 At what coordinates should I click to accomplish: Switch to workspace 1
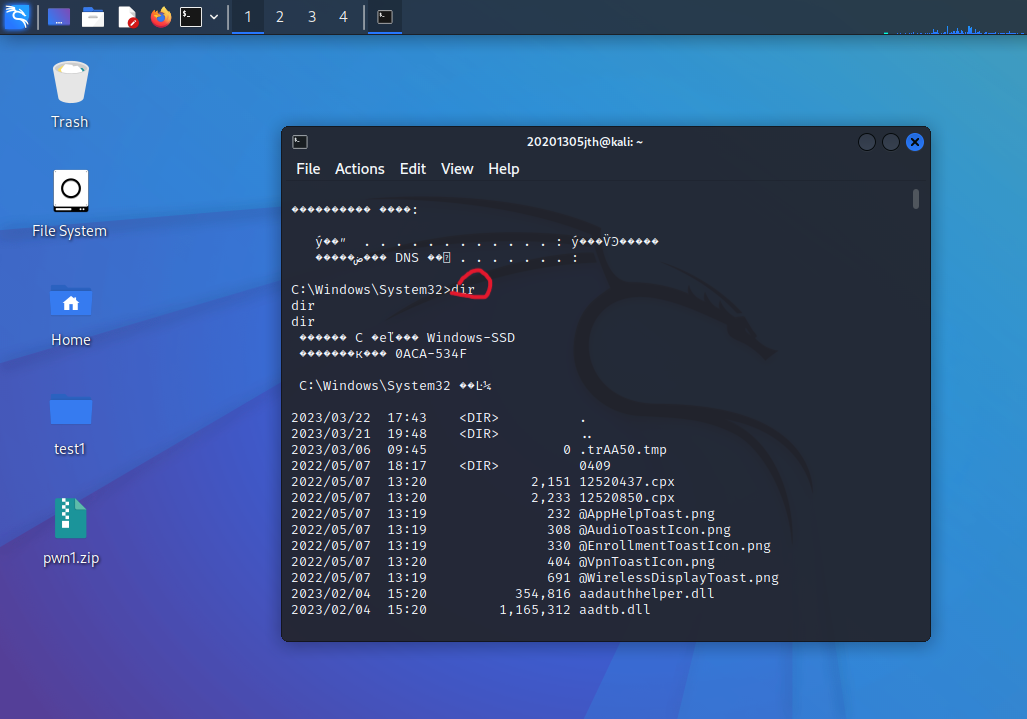(248, 17)
